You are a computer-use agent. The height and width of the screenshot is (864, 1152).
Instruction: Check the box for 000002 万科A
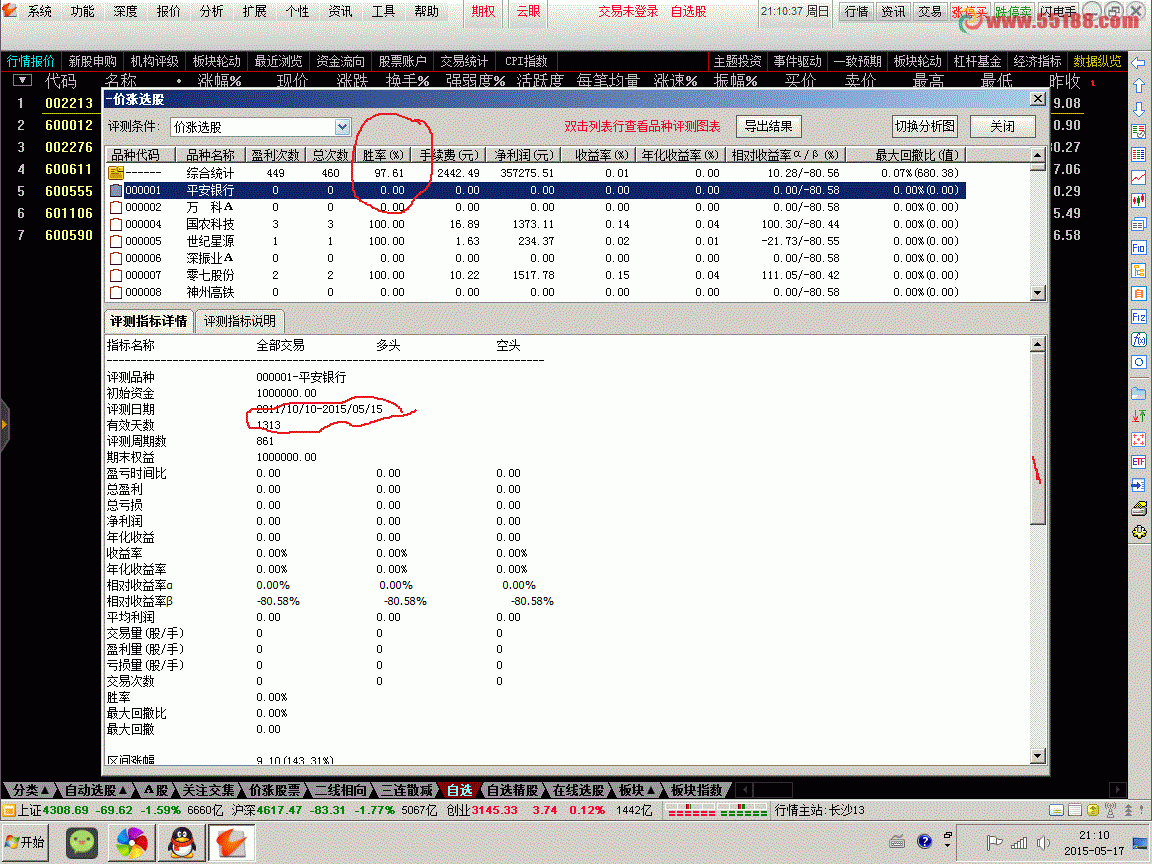[115, 208]
